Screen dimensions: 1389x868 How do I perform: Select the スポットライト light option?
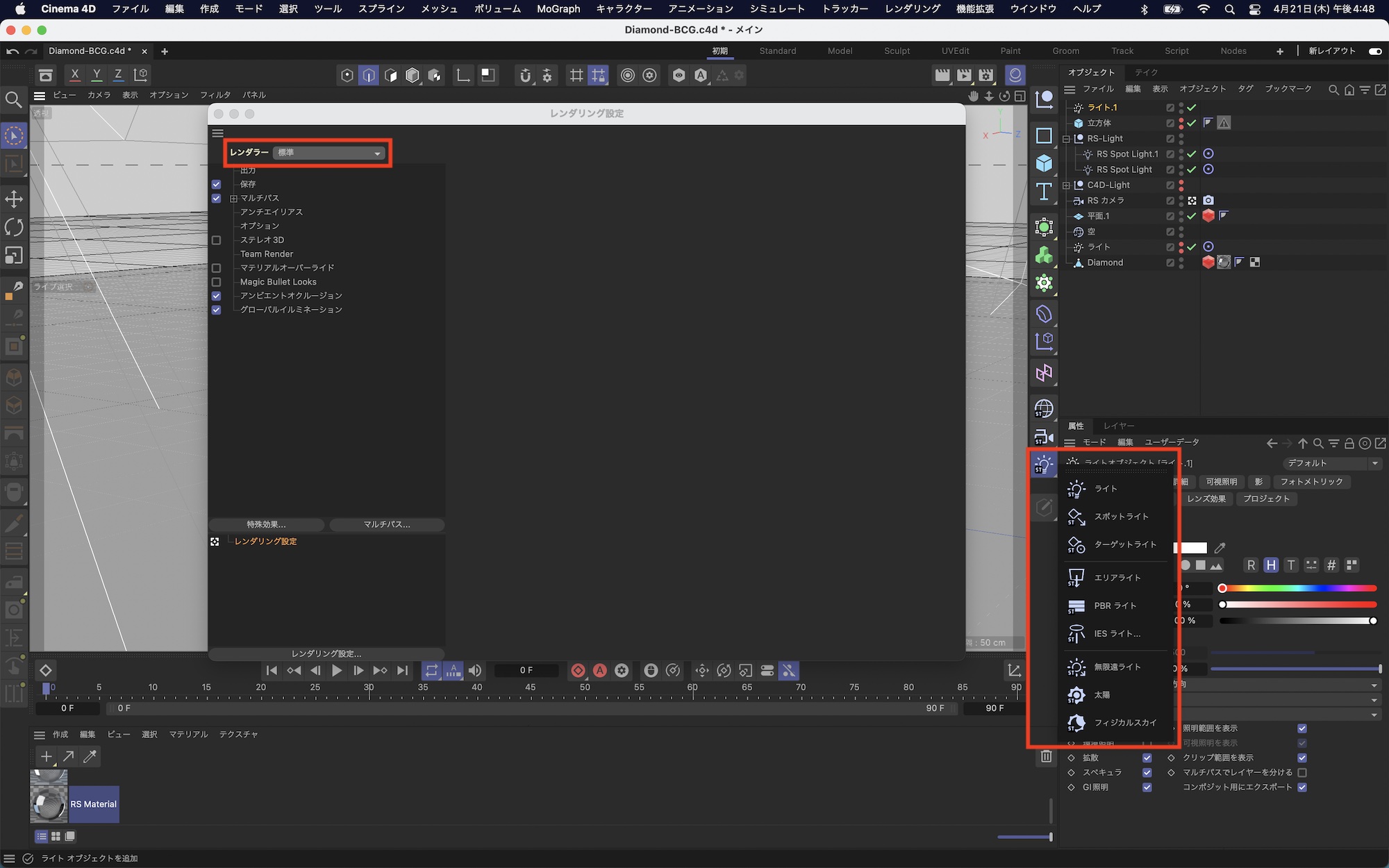[1120, 517]
